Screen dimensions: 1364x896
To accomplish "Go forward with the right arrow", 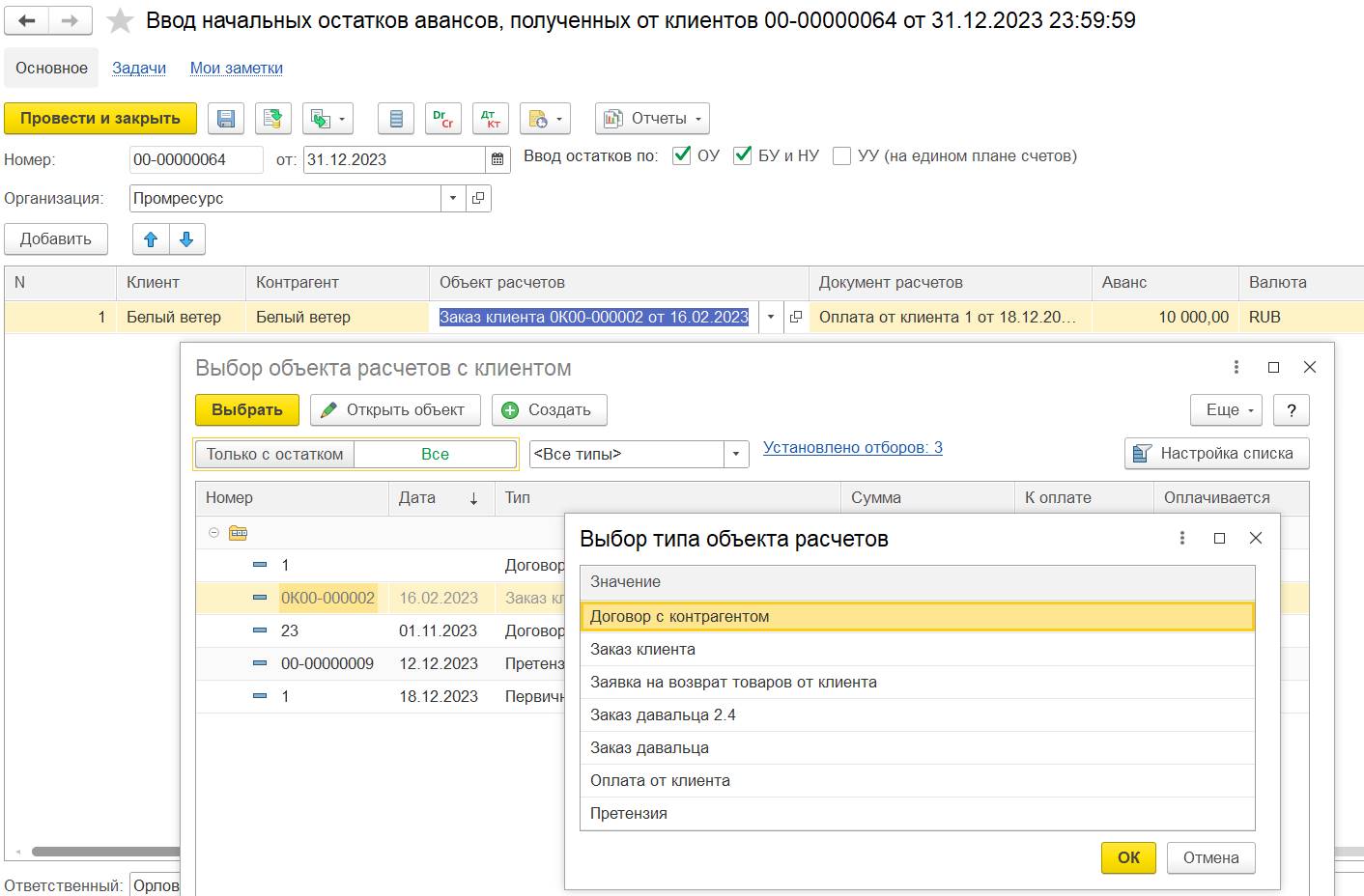I will [71, 20].
